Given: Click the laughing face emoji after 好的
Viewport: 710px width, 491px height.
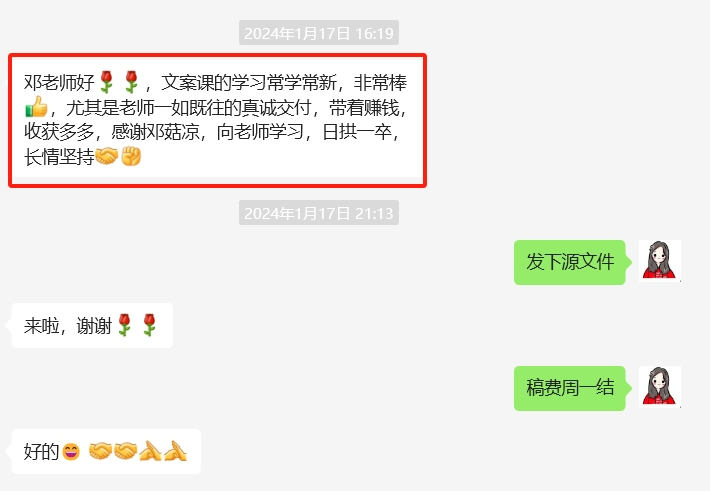Looking at the screenshot, I should pos(71,452).
